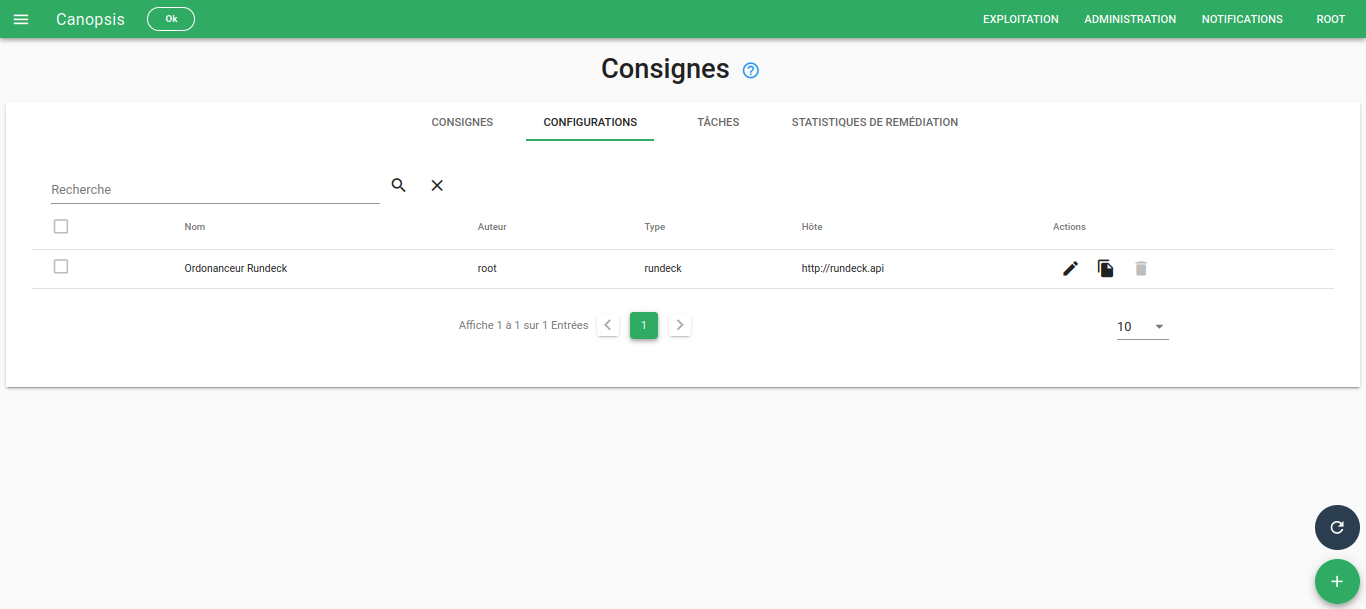The width and height of the screenshot is (1366, 609).
Task: Click the http://rundeck.api host cell
Action: point(843,268)
